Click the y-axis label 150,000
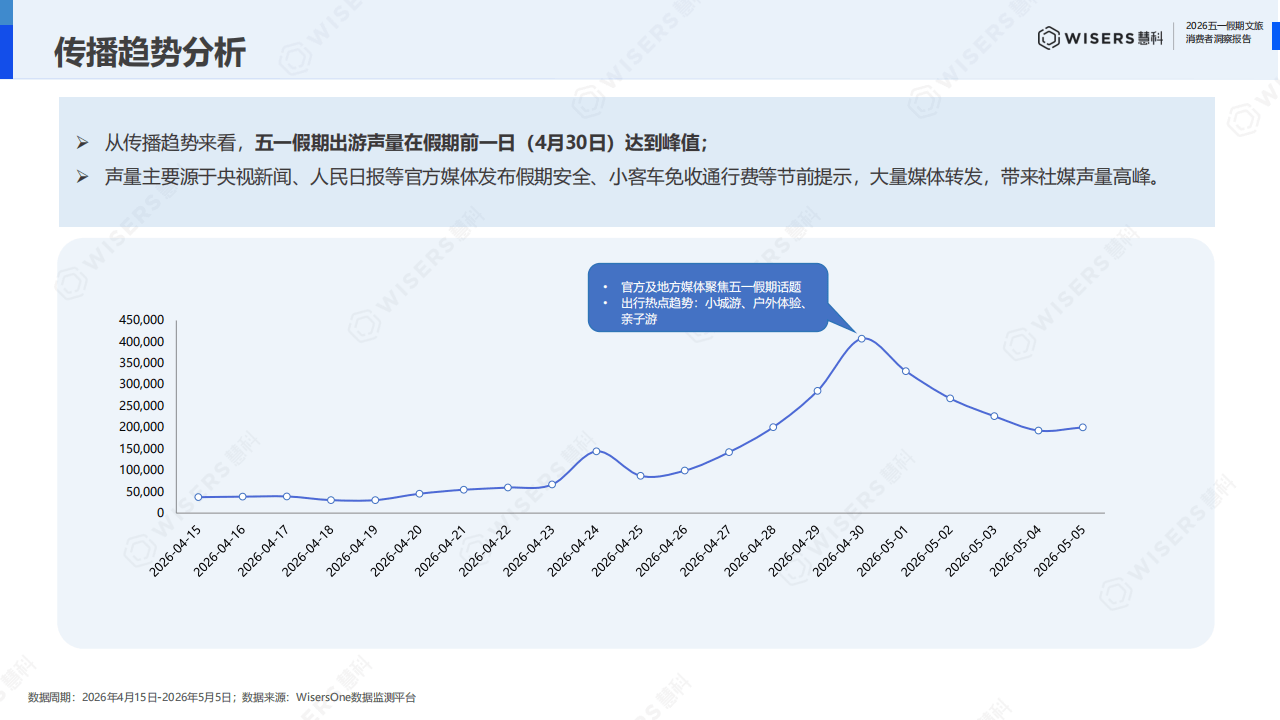Screen dimensions: 1280x720 point(141,448)
